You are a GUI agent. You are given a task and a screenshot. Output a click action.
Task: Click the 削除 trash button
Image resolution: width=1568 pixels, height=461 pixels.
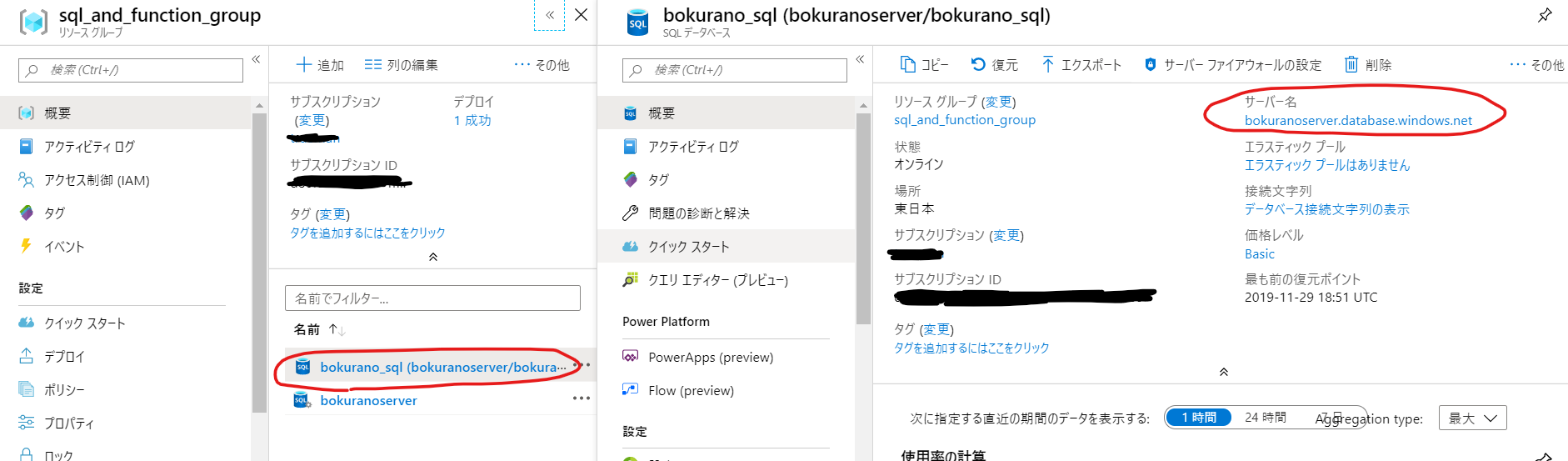(x=1368, y=65)
